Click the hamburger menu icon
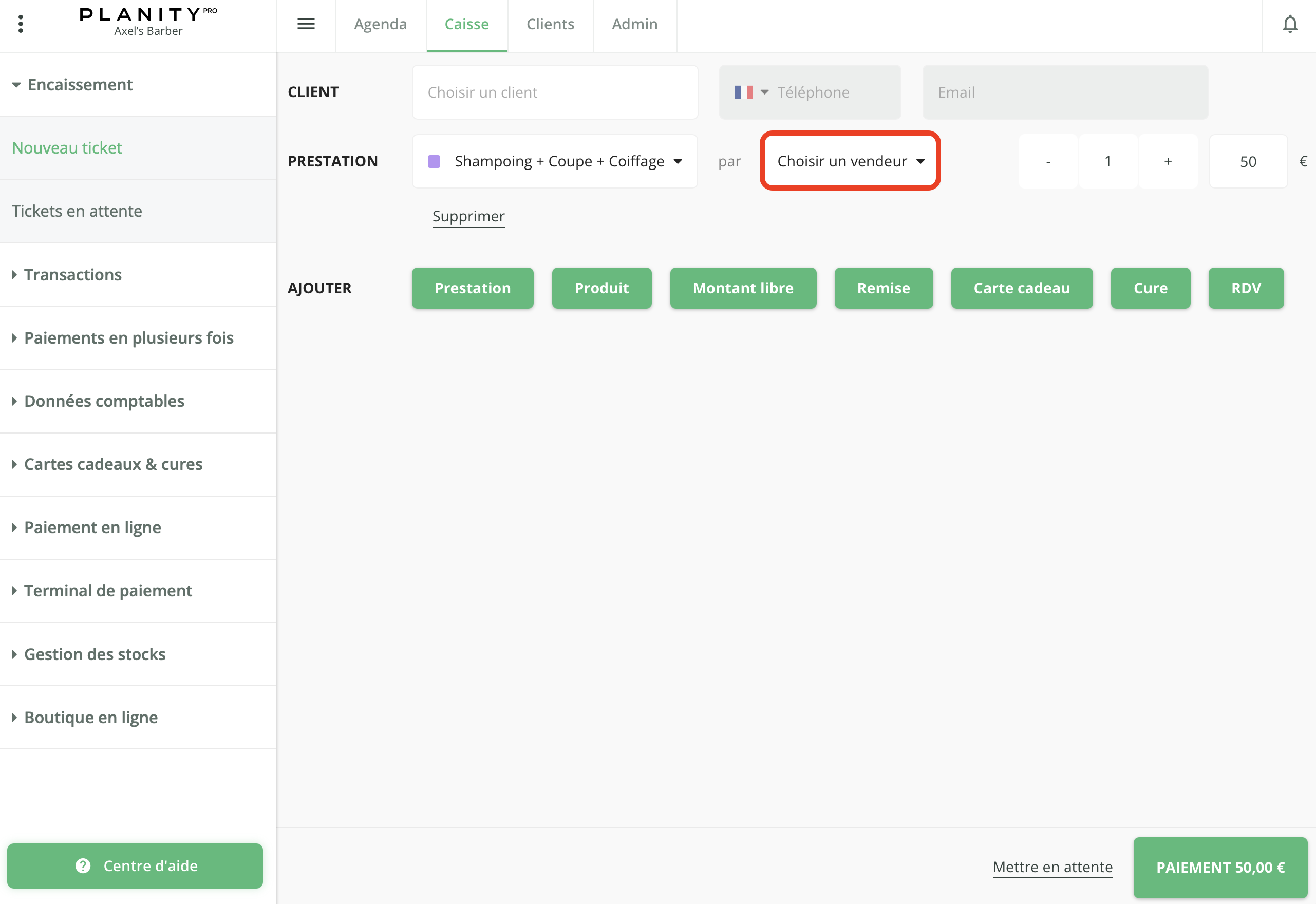Image resolution: width=1316 pixels, height=904 pixels. [306, 24]
